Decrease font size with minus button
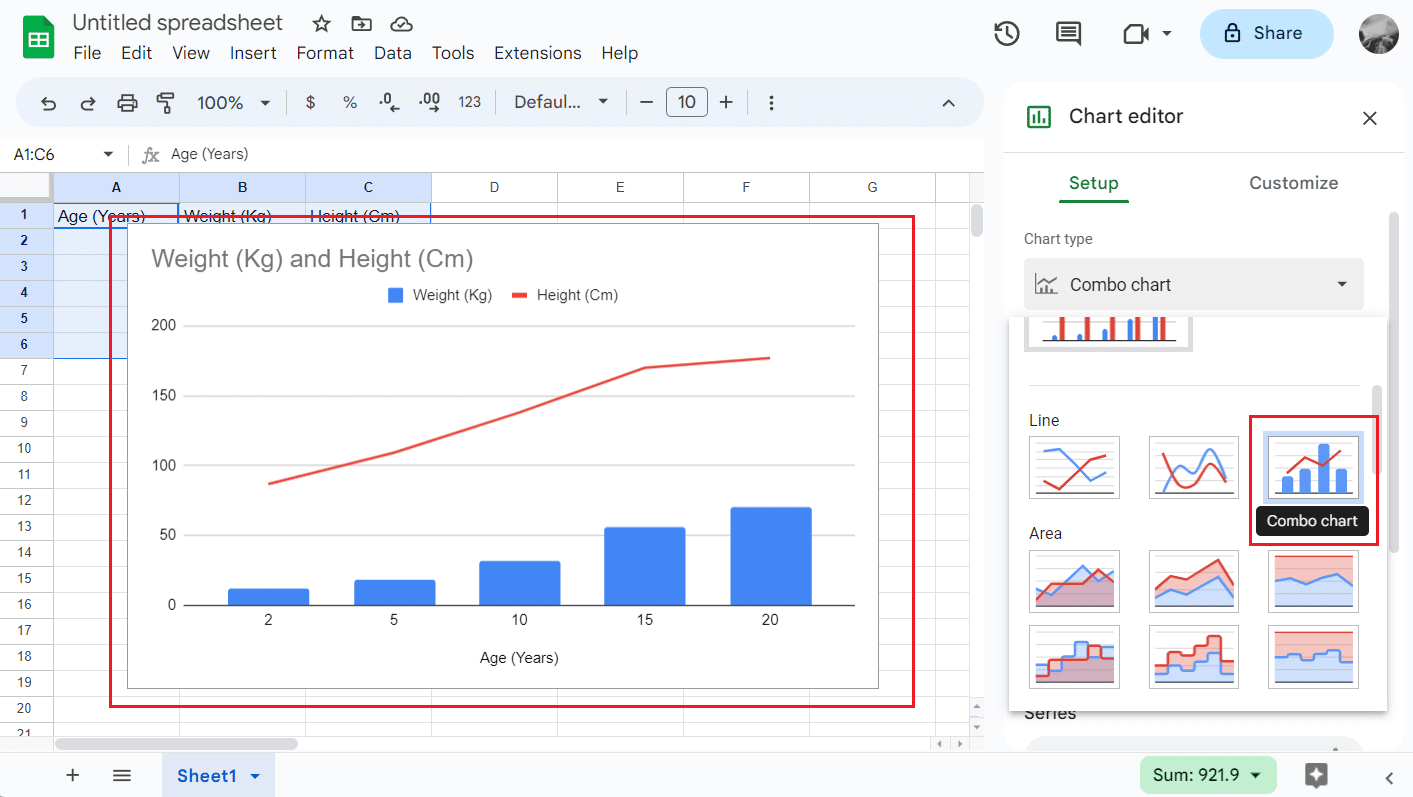Image resolution: width=1413 pixels, height=797 pixels. point(647,102)
